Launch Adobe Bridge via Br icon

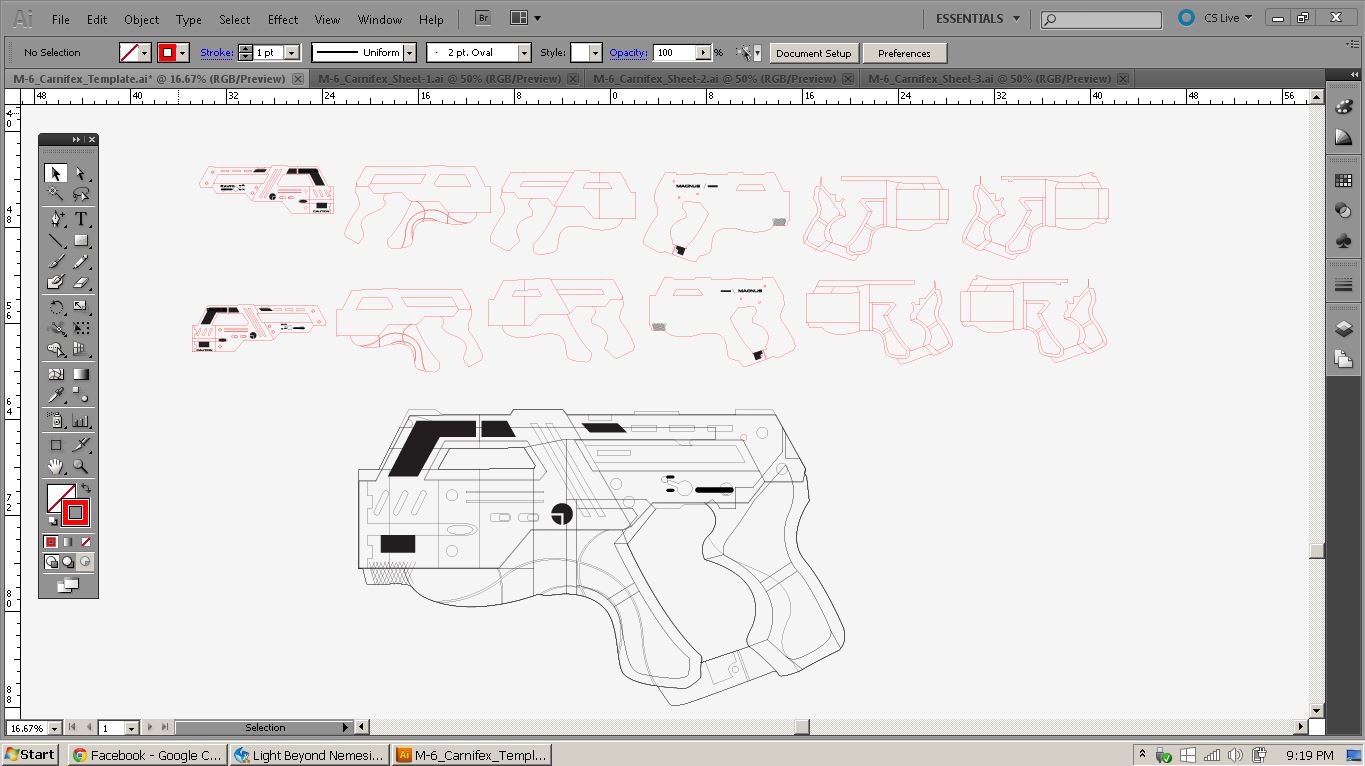pos(483,18)
